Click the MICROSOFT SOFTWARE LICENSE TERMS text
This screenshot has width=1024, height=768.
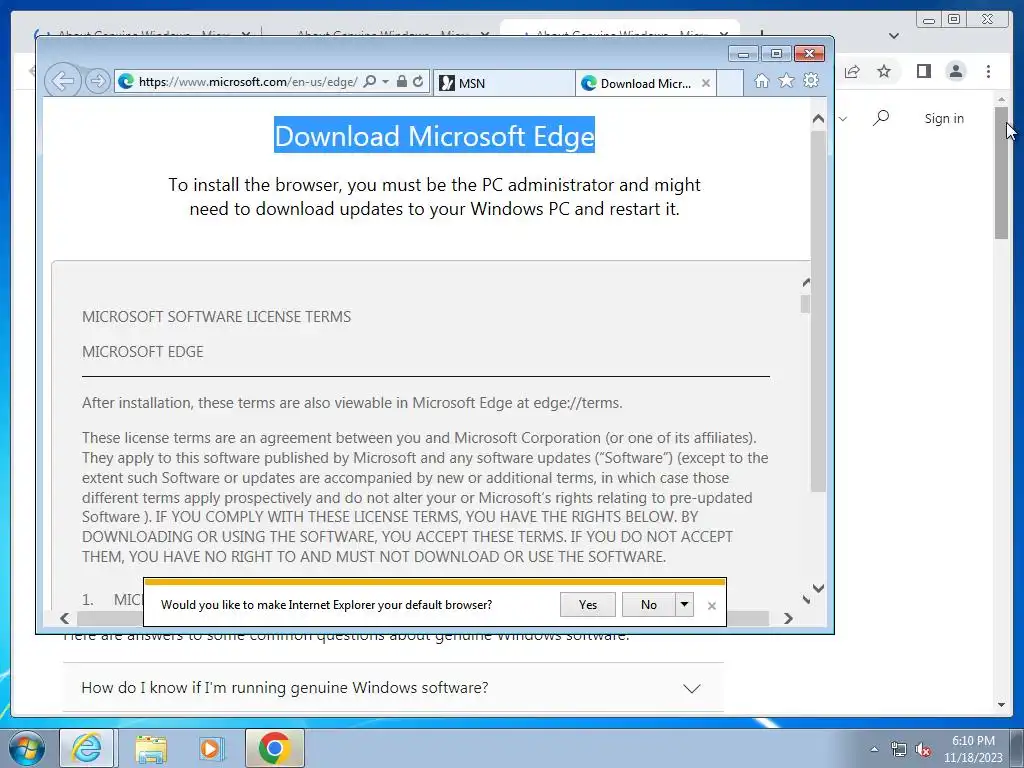(x=217, y=317)
